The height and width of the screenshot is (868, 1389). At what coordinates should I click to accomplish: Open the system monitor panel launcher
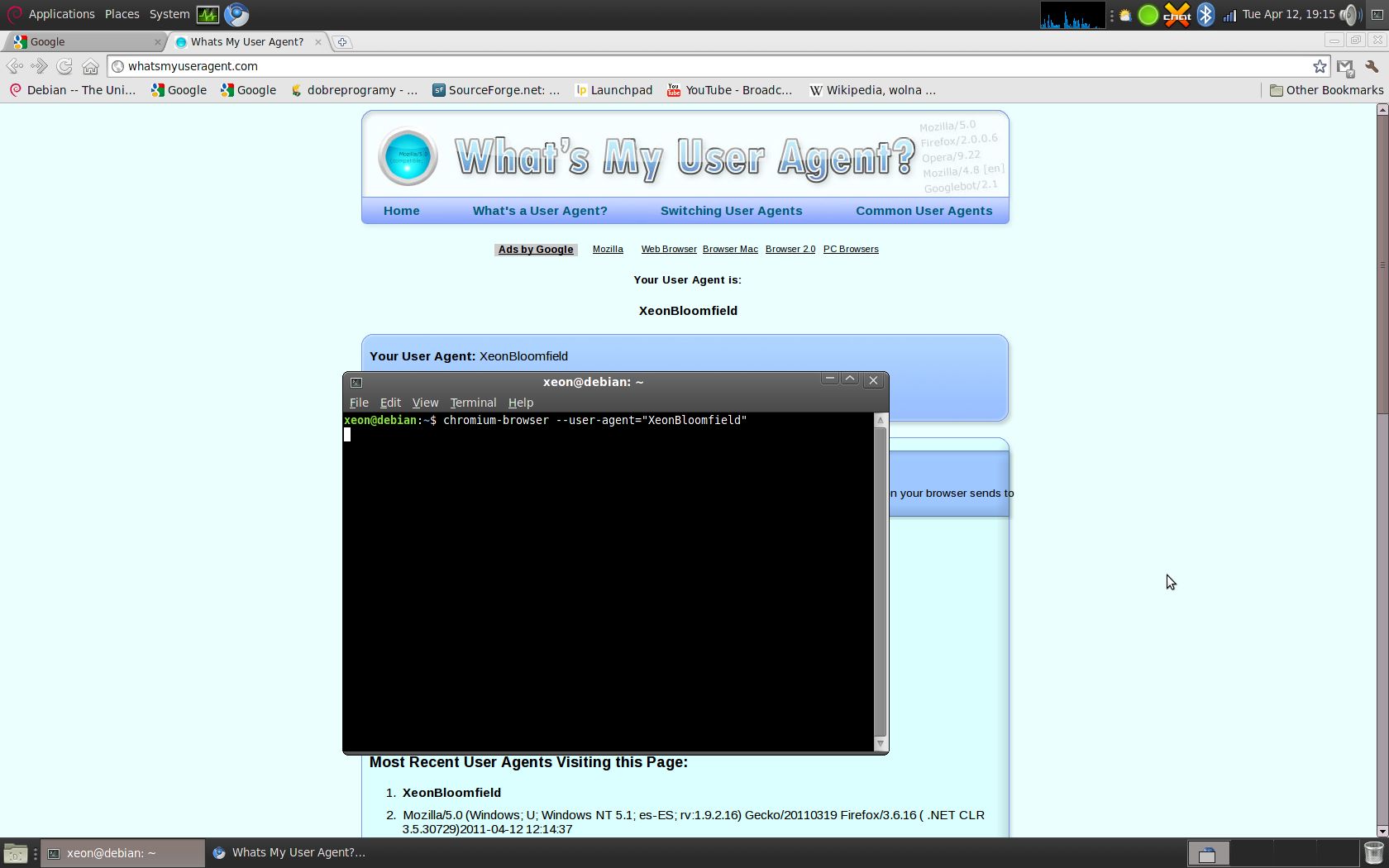point(208,14)
